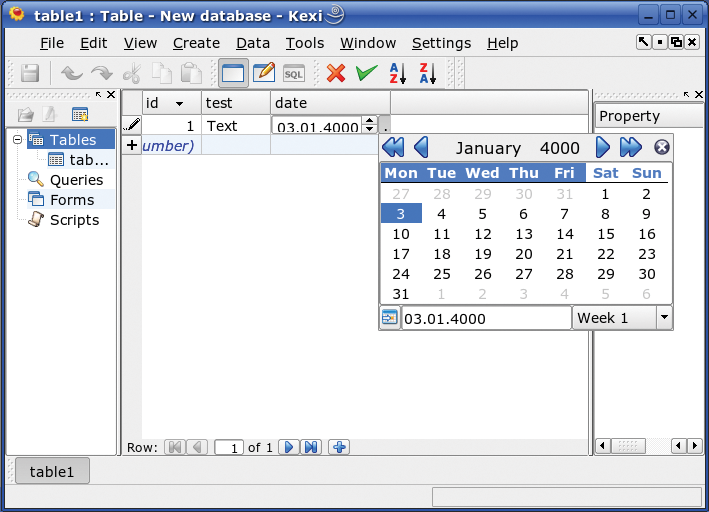
Task: Go to next row navigation button
Action: pyautogui.click(x=288, y=447)
